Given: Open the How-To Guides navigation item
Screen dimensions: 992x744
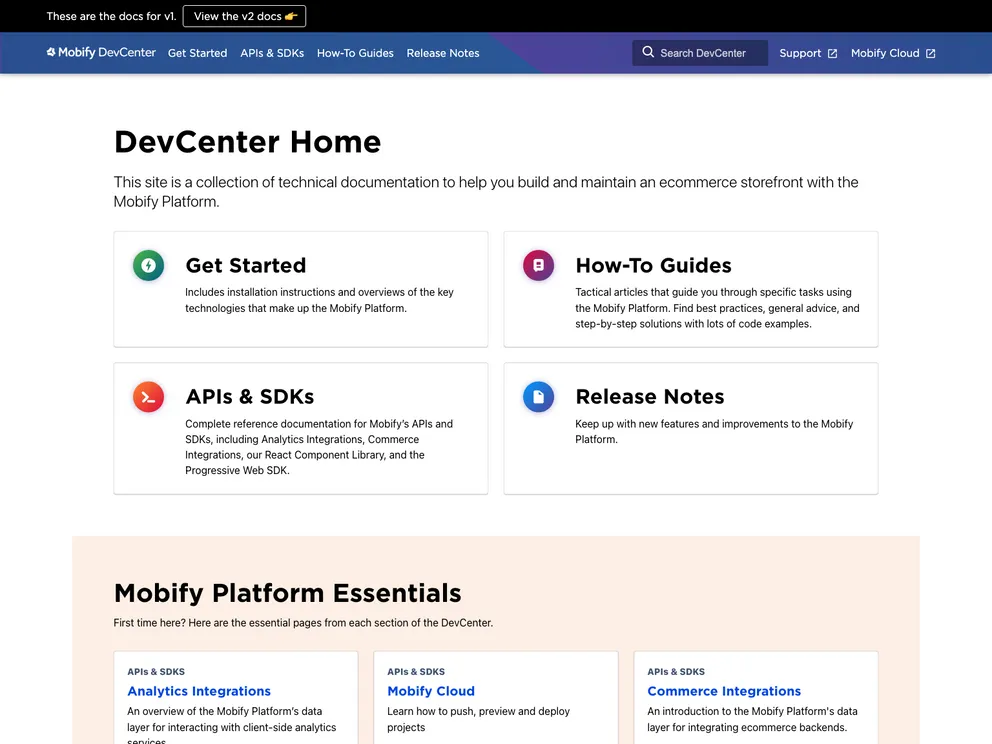Looking at the screenshot, I should tap(355, 53).
